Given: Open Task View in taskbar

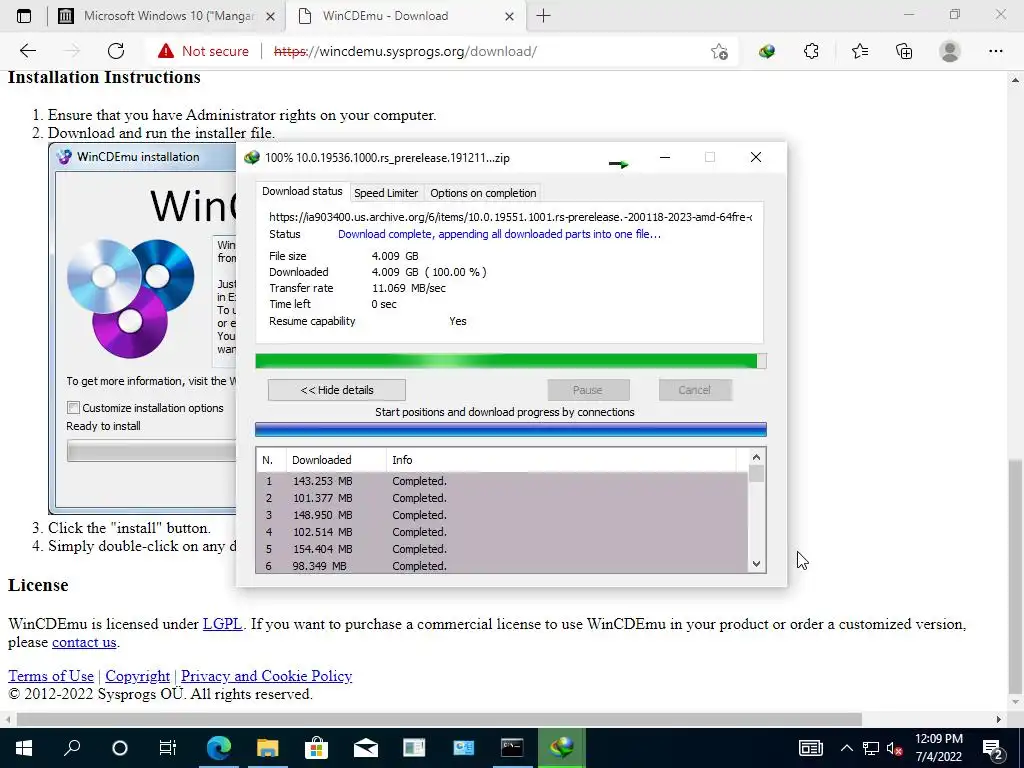Looking at the screenshot, I should point(168,748).
